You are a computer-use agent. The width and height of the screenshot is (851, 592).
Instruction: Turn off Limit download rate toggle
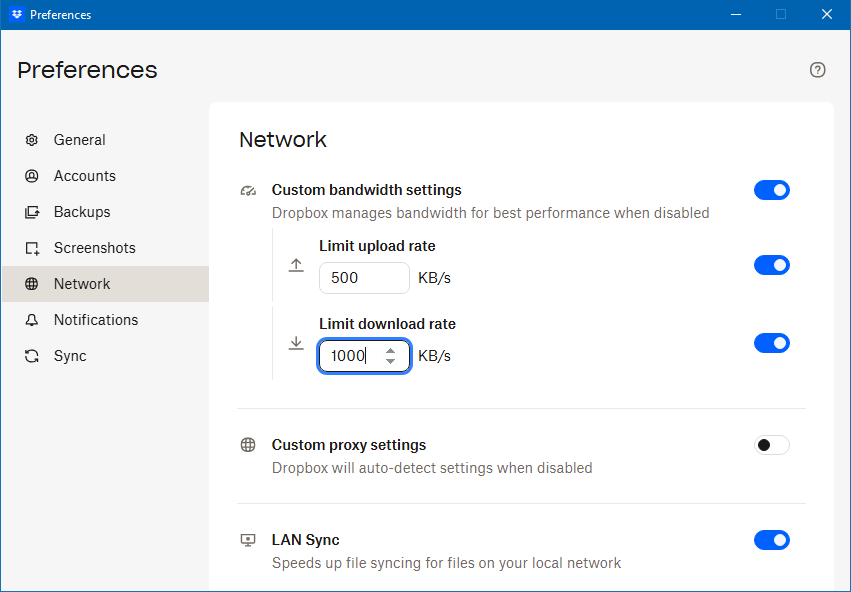pyautogui.click(x=772, y=343)
